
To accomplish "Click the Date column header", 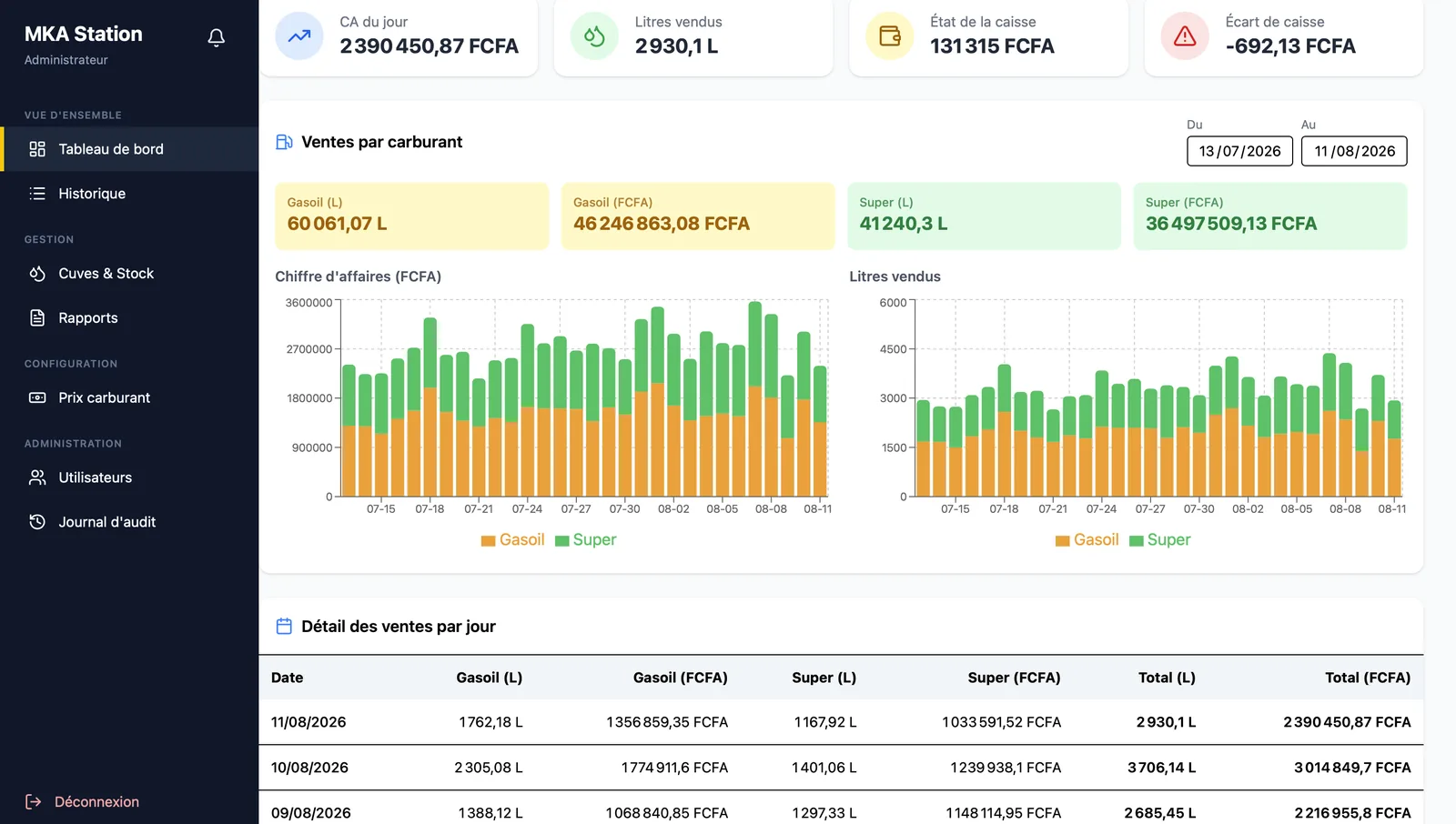I will 288,678.
